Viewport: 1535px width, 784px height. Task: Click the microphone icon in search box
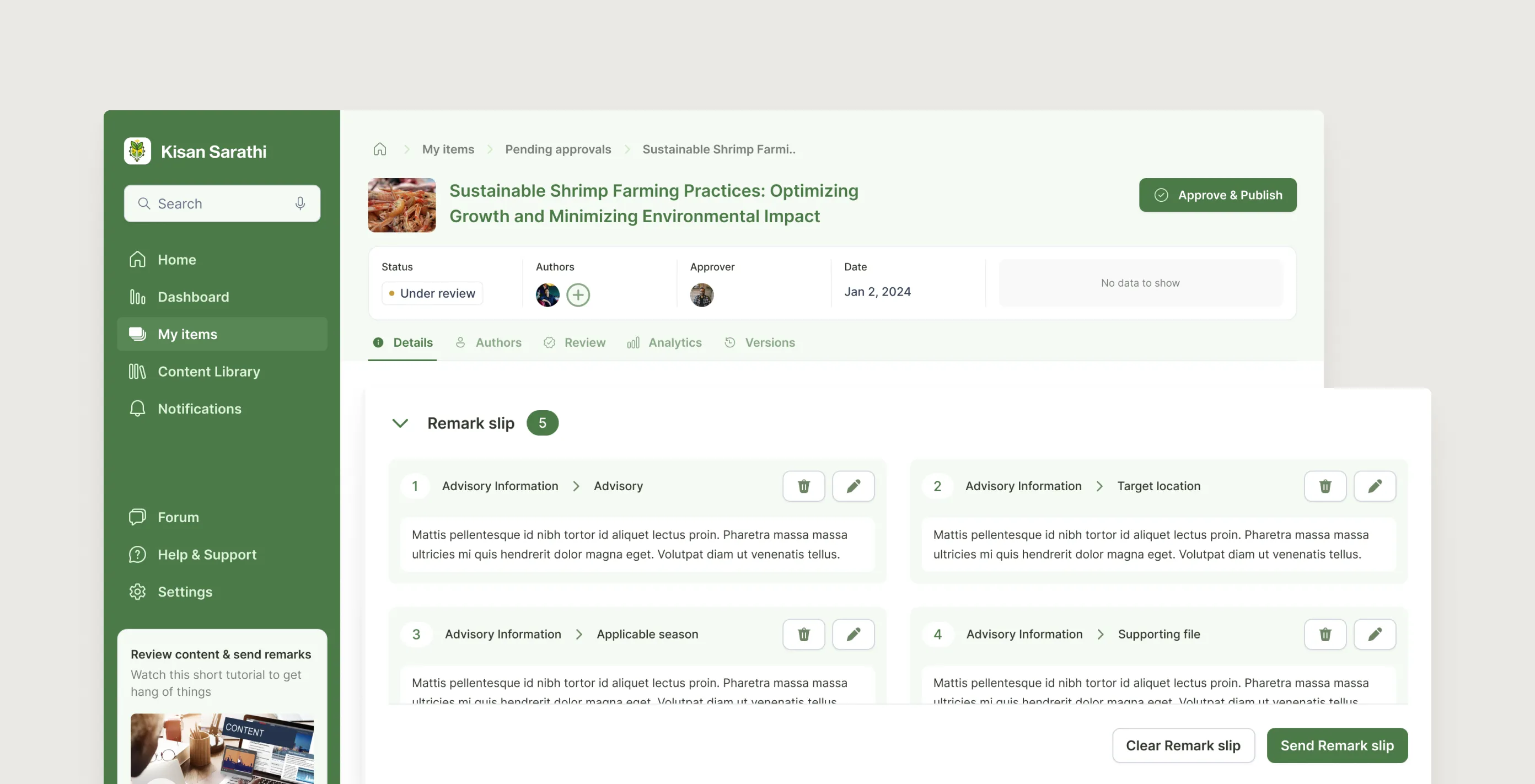coord(300,204)
